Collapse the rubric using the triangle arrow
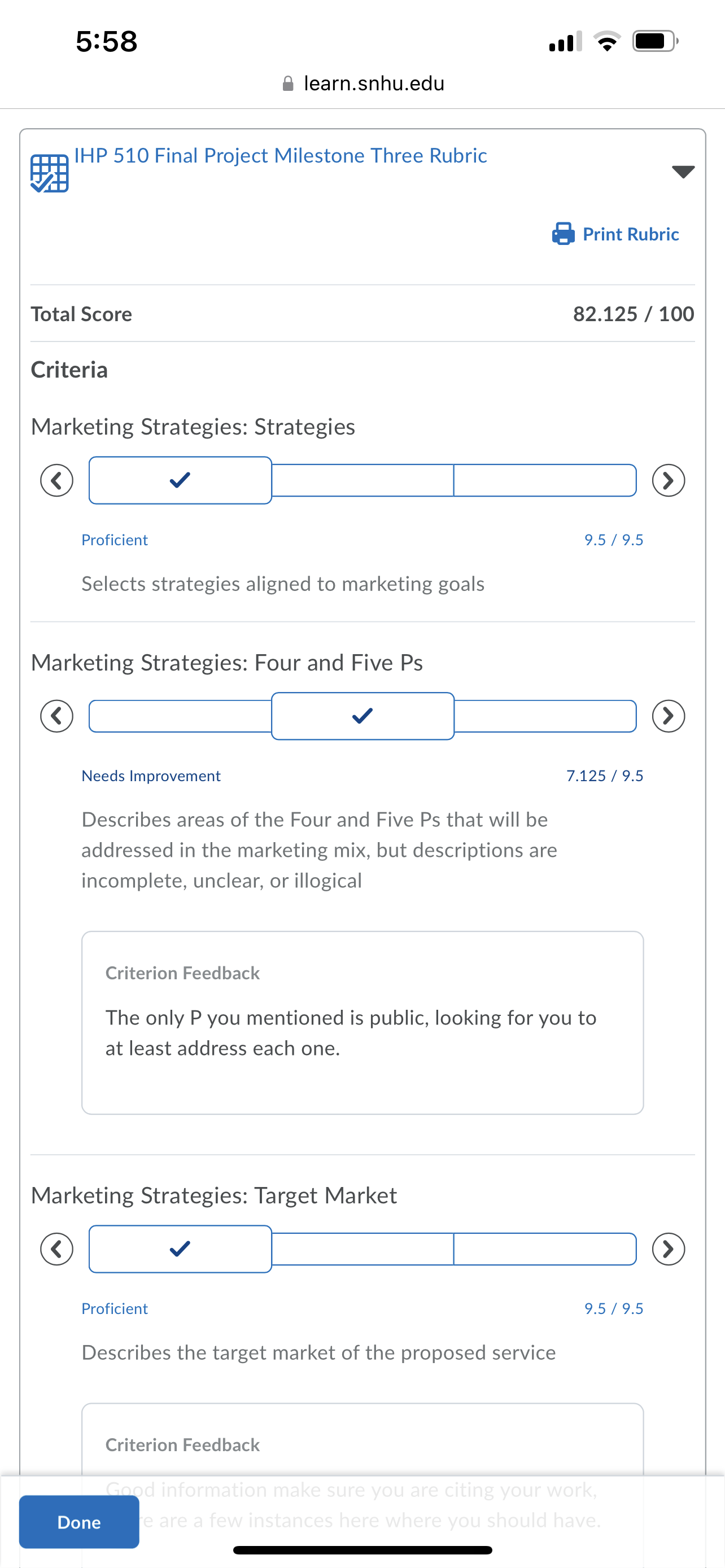This screenshot has width=725, height=1568. pos(683,172)
